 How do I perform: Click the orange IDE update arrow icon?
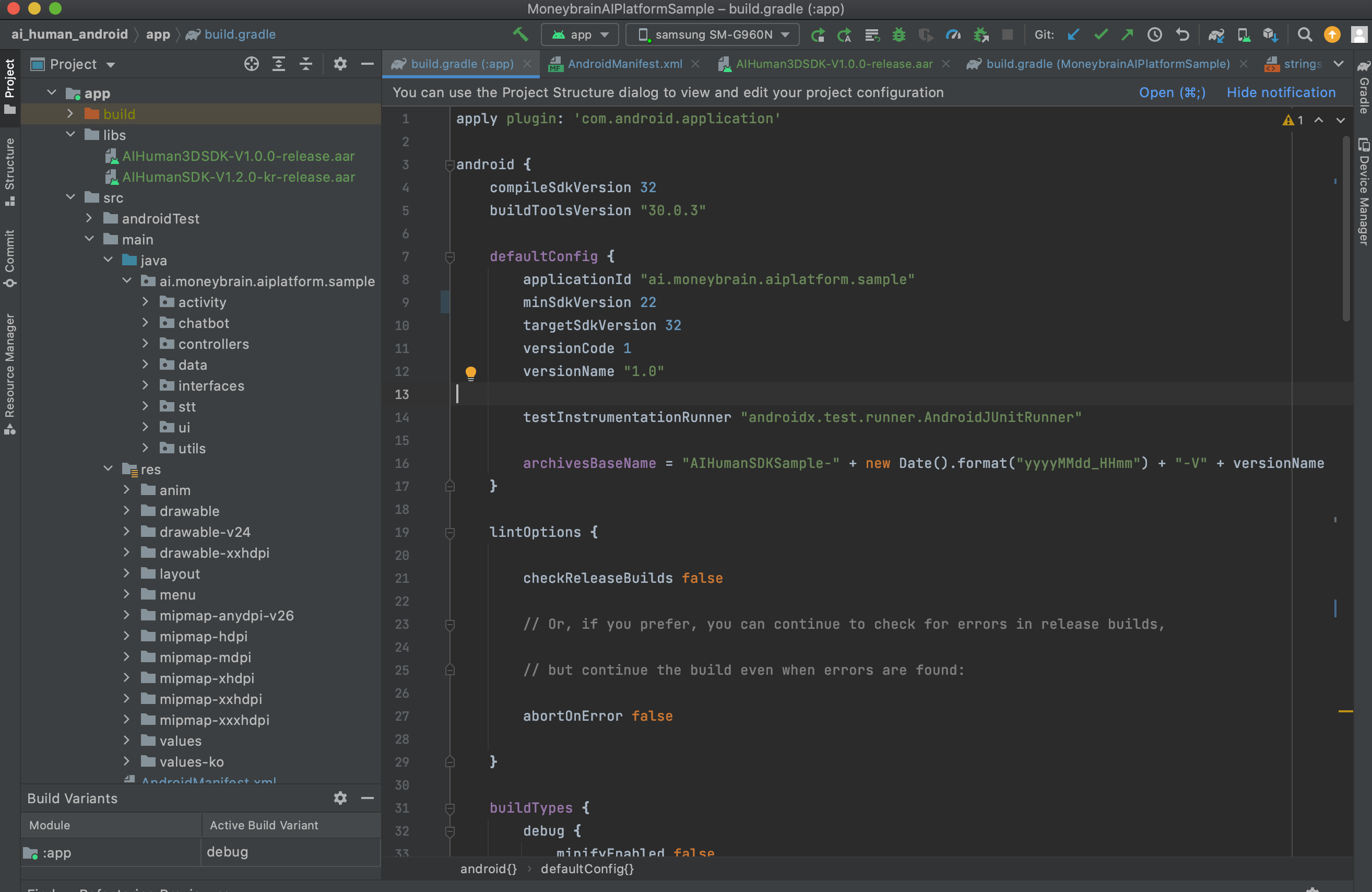[1332, 34]
